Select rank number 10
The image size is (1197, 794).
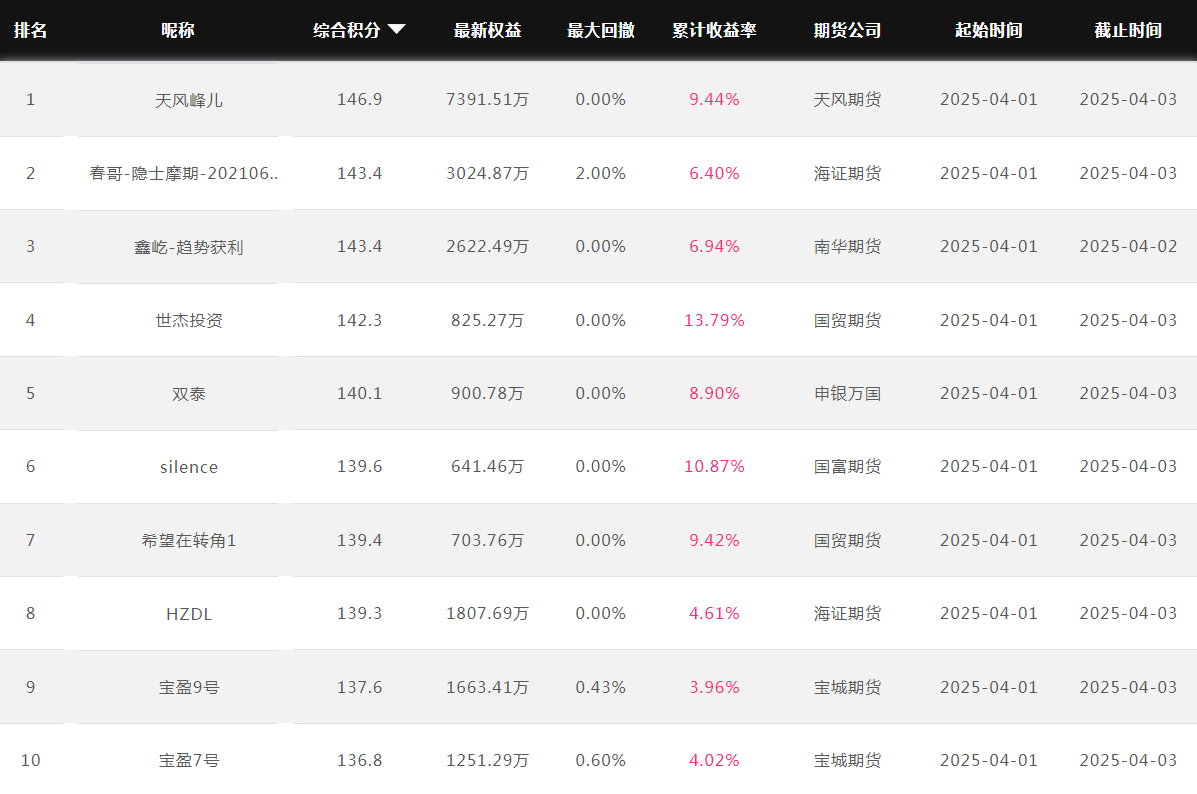click(x=31, y=760)
